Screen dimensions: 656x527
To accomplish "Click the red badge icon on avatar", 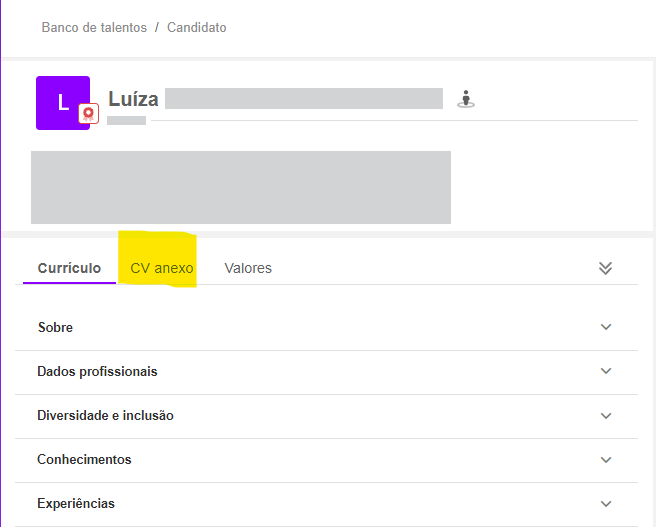I will pyautogui.click(x=88, y=114).
